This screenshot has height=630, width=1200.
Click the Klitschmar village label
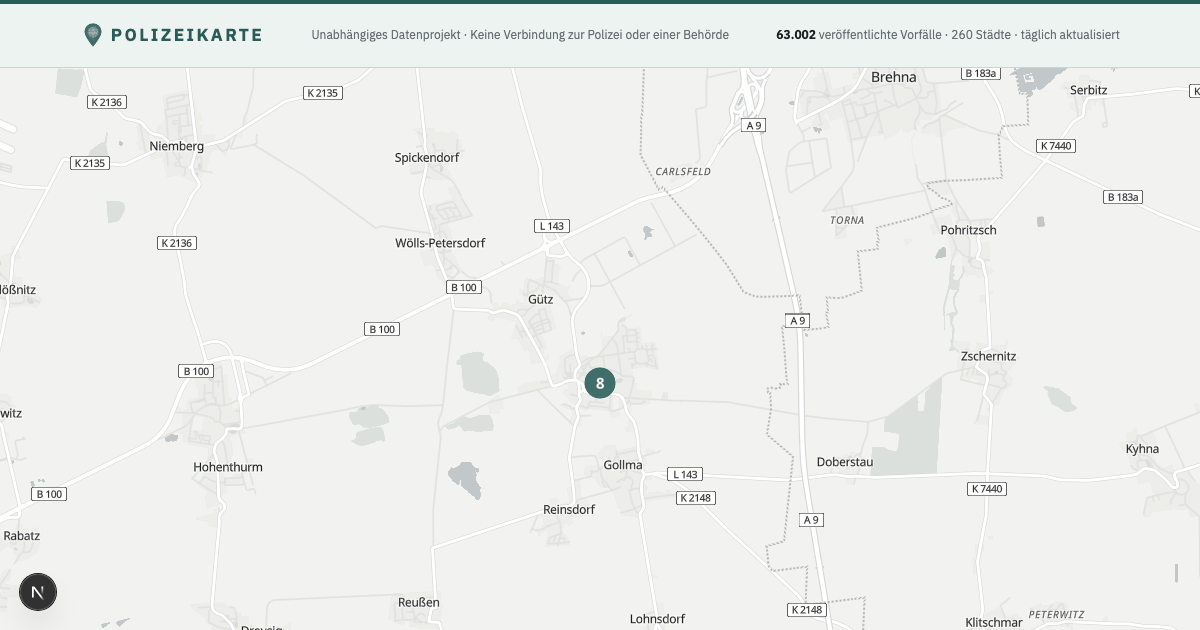pos(994,622)
